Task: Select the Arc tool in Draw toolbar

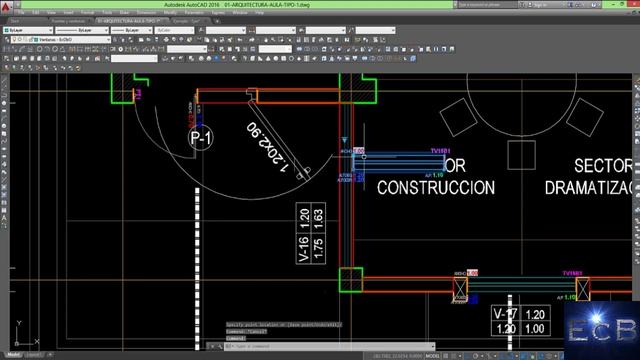Action: [x=4, y=118]
